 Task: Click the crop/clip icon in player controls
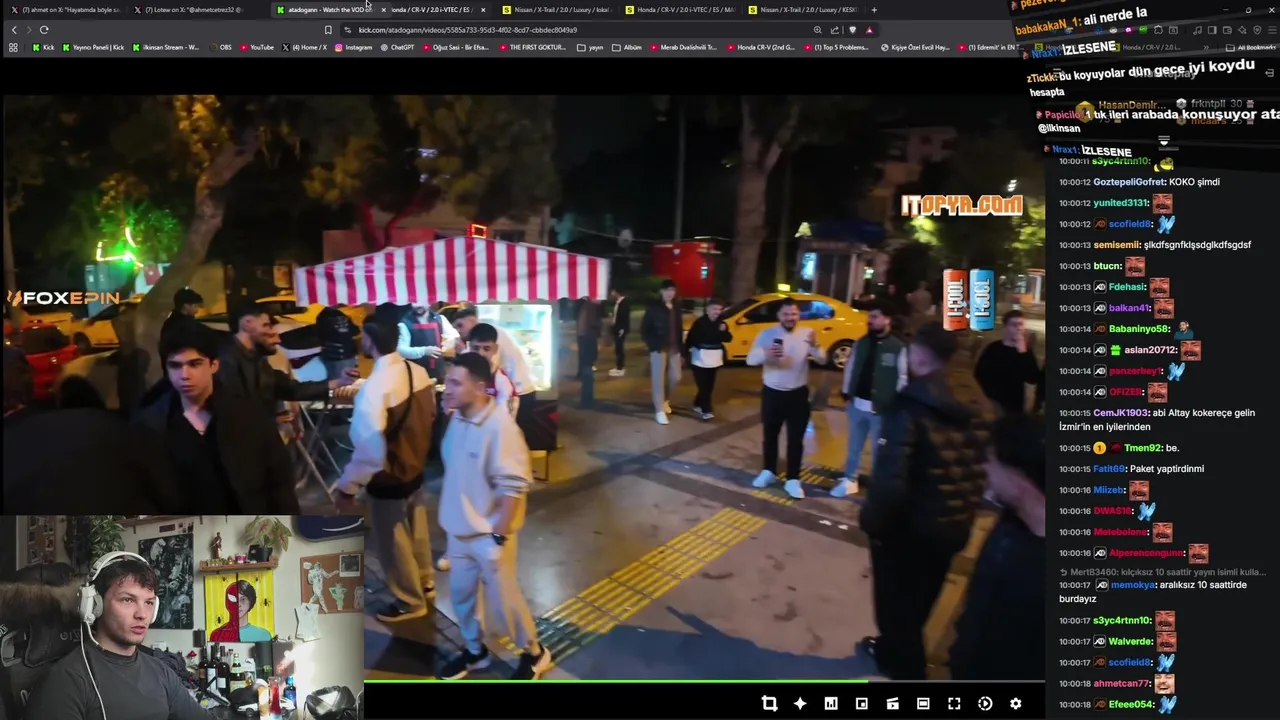tap(769, 704)
